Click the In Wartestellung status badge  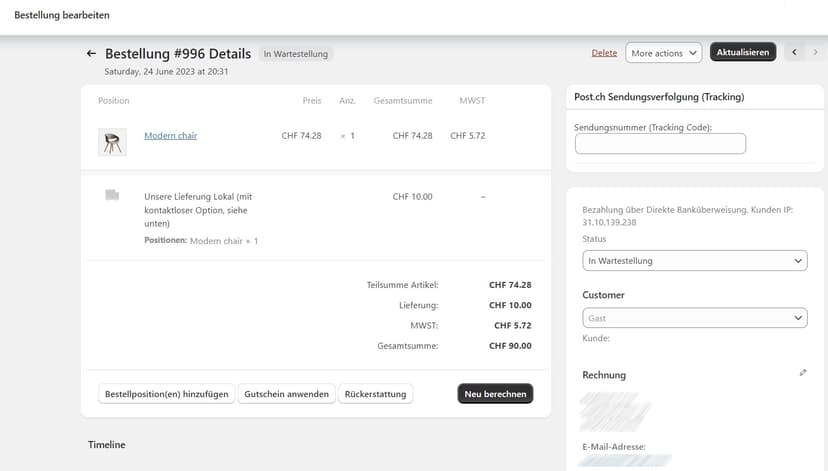[x=296, y=54]
